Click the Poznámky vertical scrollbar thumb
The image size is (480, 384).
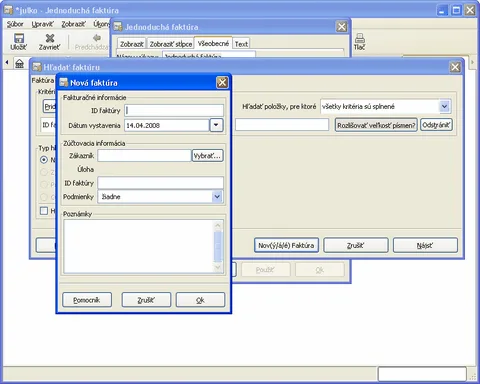tap(218, 246)
